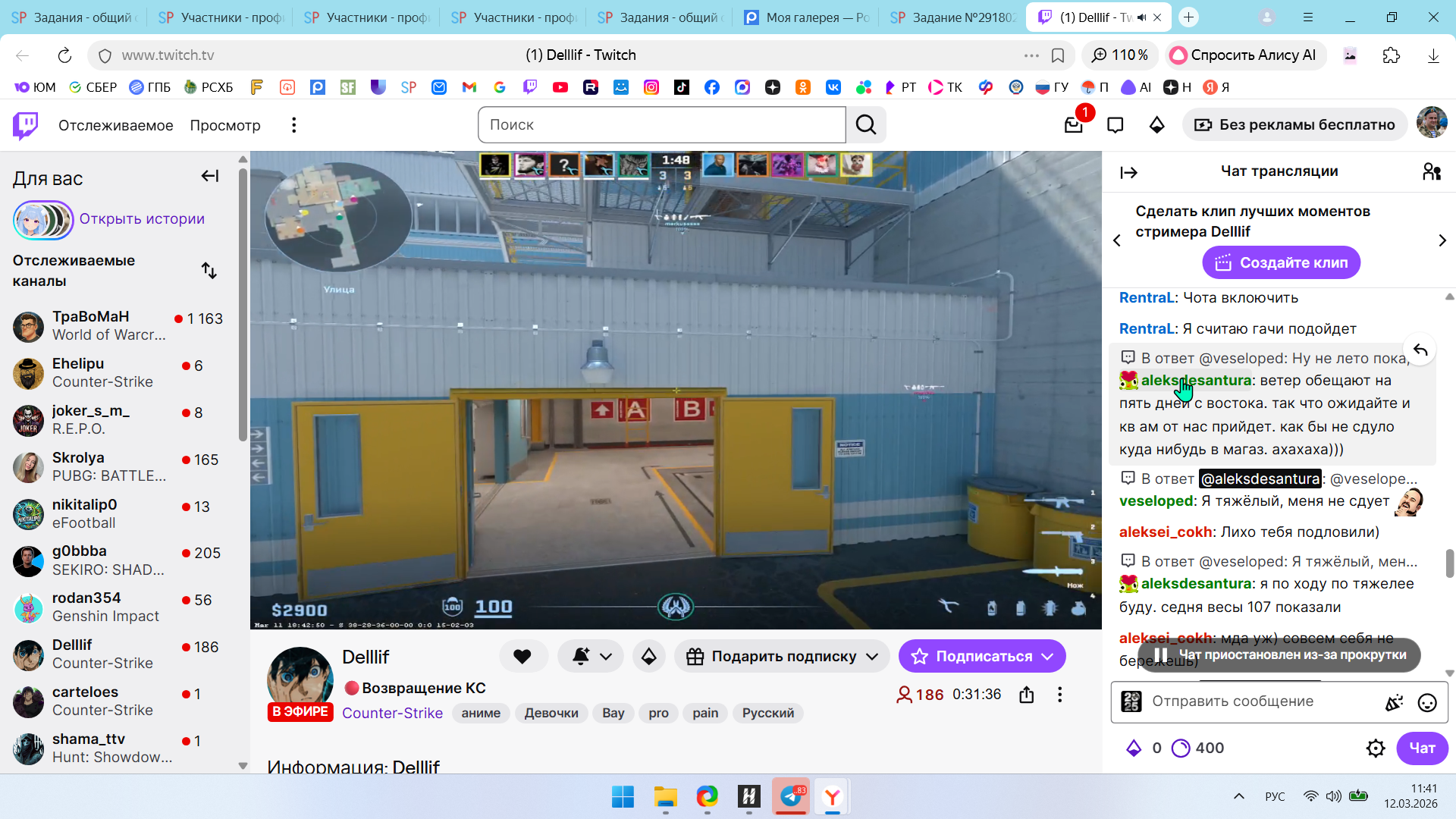Screen dimensions: 1456x819
Task: Expand 'Подарить подписку' gift options arrow
Action: (872, 657)
